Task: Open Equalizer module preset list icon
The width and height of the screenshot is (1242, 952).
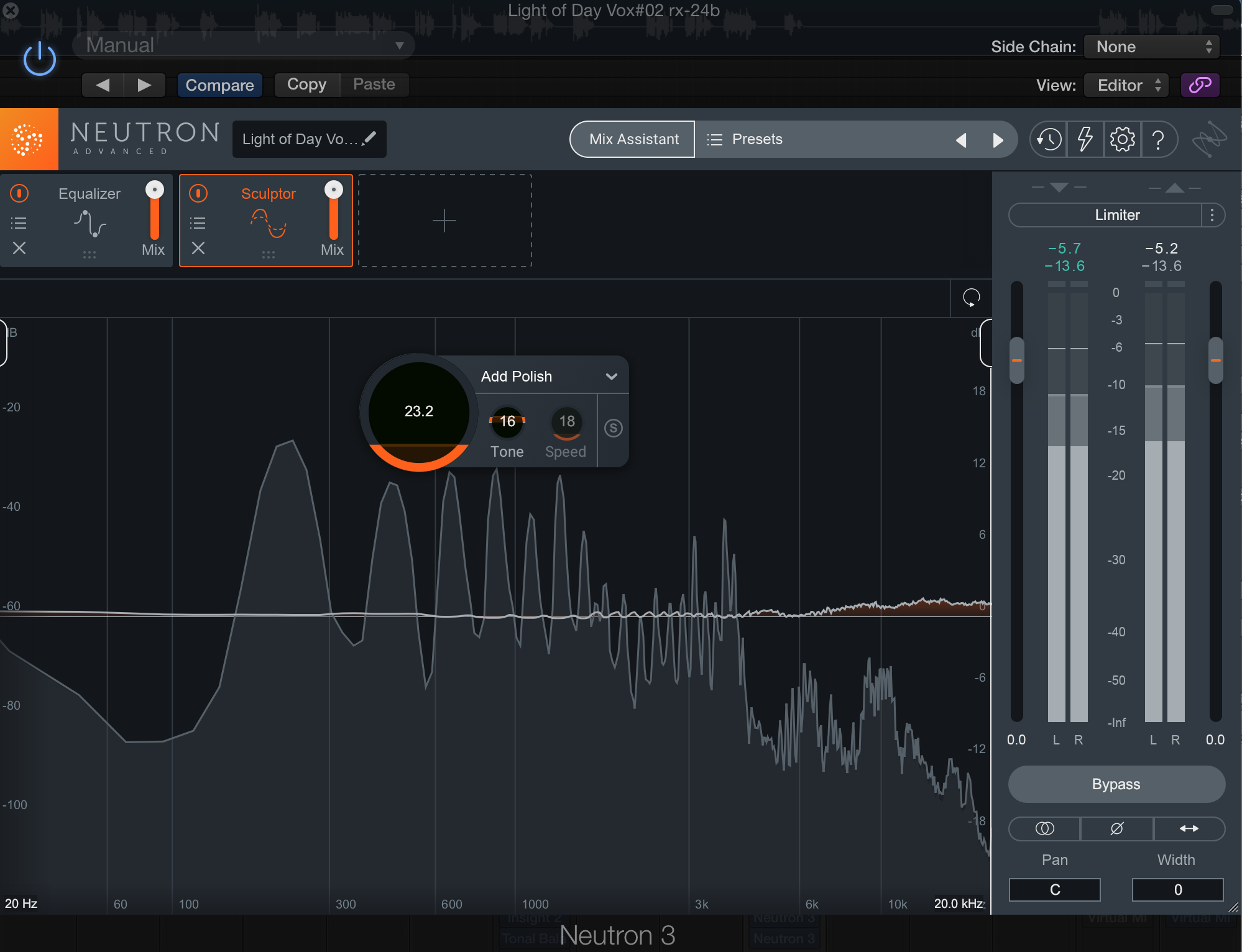Action: 19,222
